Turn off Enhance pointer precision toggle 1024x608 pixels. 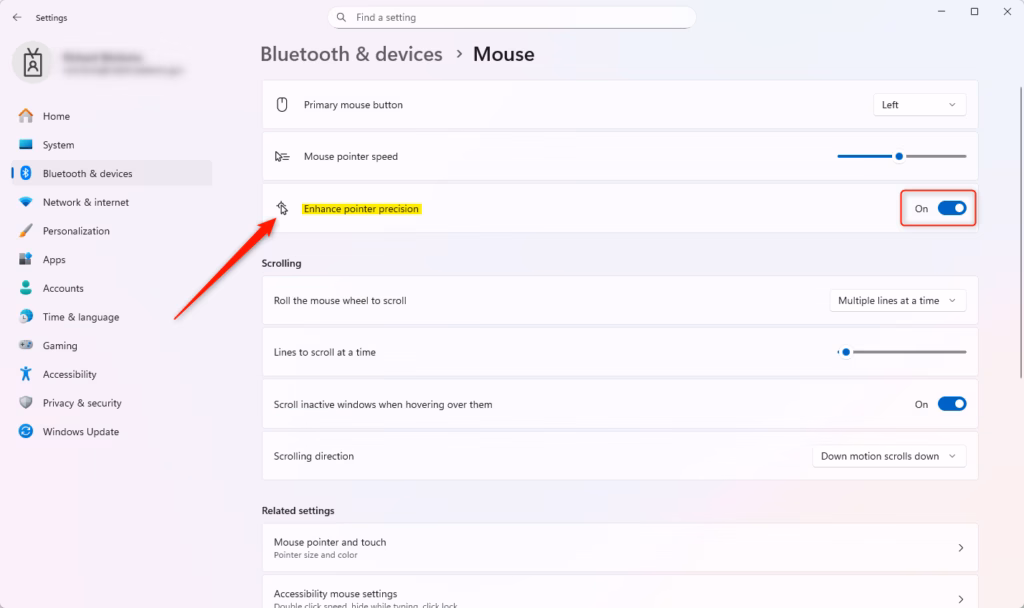pos(951,209)
